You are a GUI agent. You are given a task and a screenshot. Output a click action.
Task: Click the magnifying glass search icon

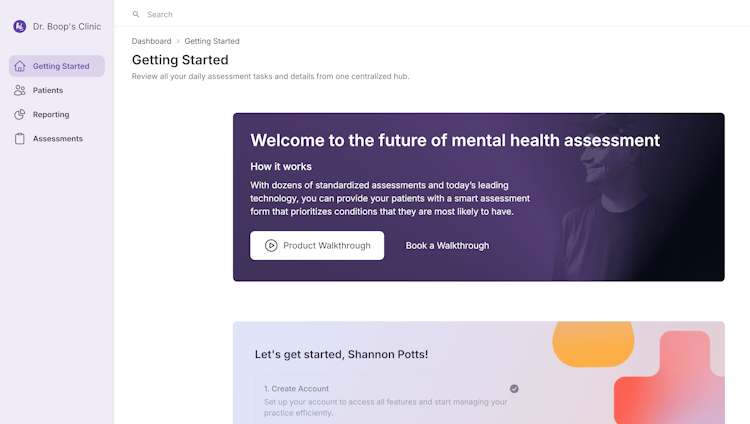click(136, 15)
